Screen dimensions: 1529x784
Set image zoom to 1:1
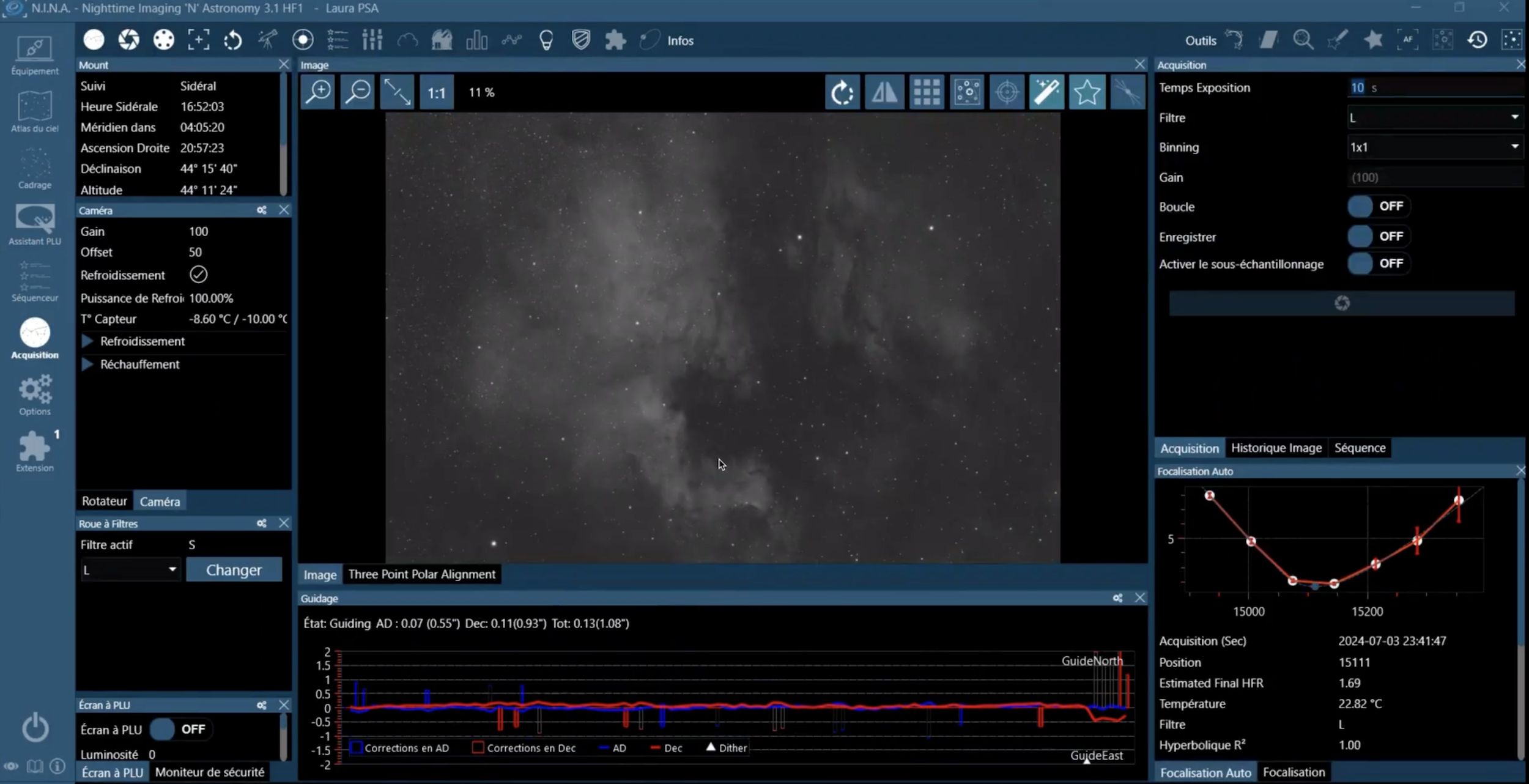436,93
